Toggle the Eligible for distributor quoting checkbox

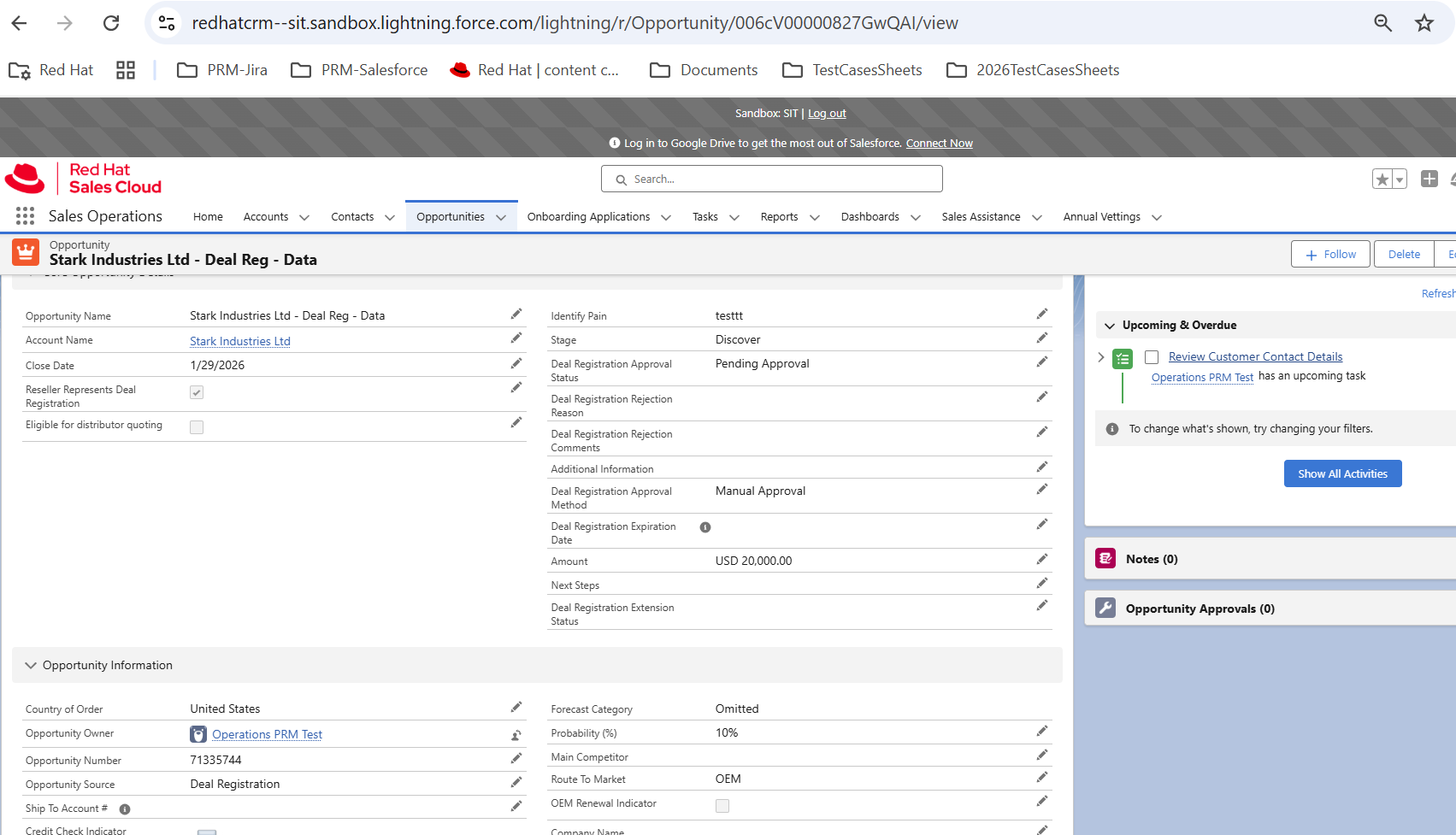tap(197, 427)
